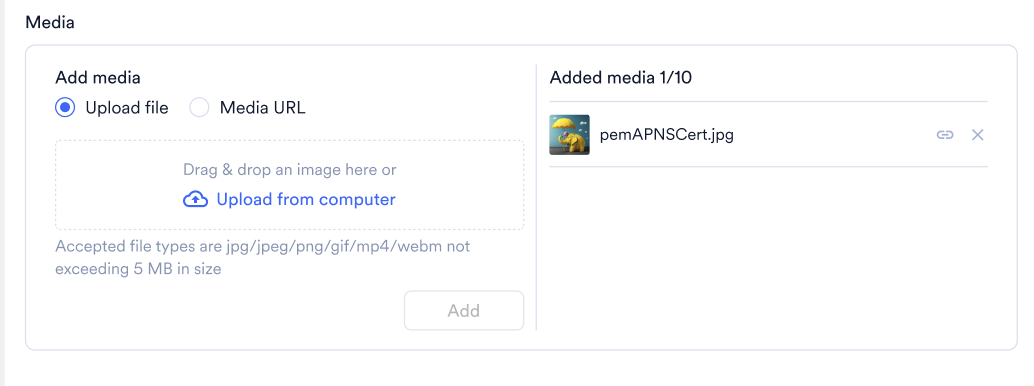The width and height of the screenshot is (1034, 386).
Task: Click inside the dashed drag-and-drop zone
Action: click(x=289, y=185)
